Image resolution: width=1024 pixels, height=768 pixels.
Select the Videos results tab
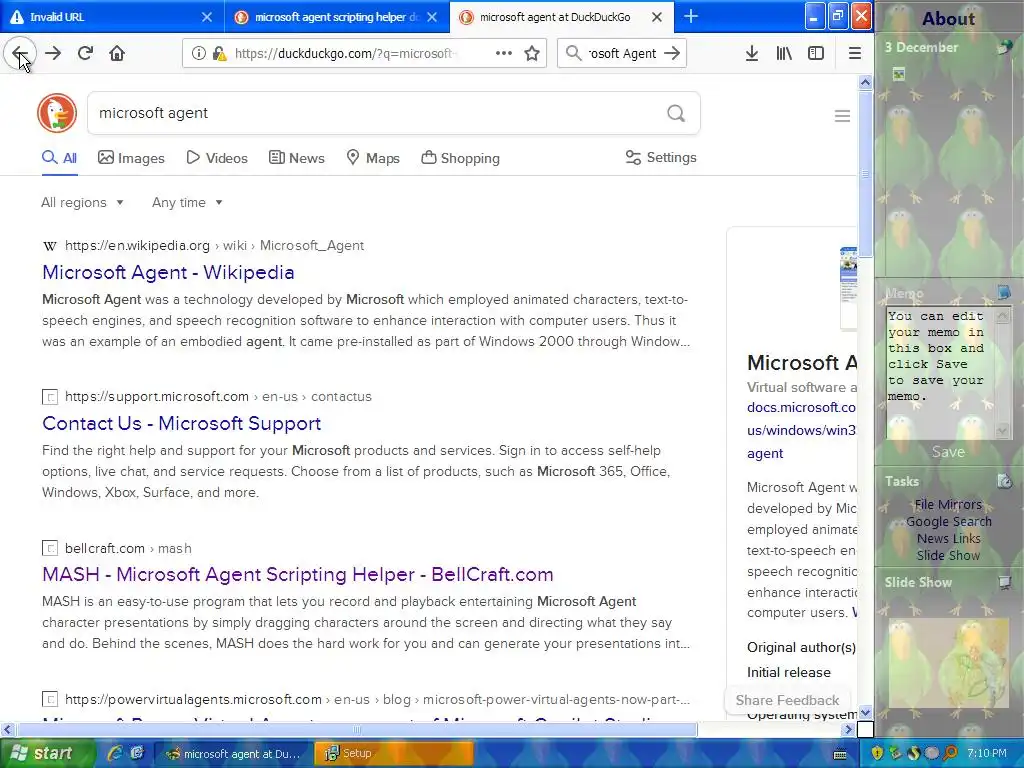217,158
